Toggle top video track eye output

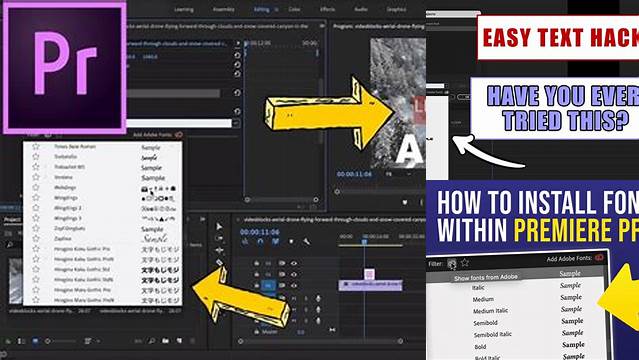point(293,263)
